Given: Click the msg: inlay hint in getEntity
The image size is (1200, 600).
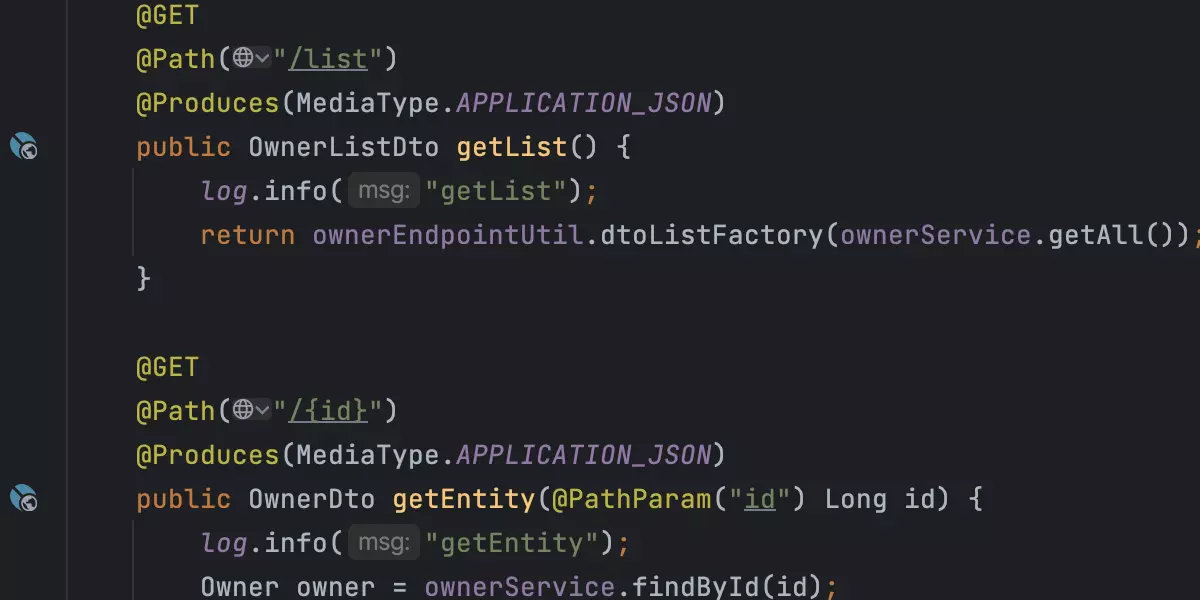Looking at the screenshot, I should (383, 543).
